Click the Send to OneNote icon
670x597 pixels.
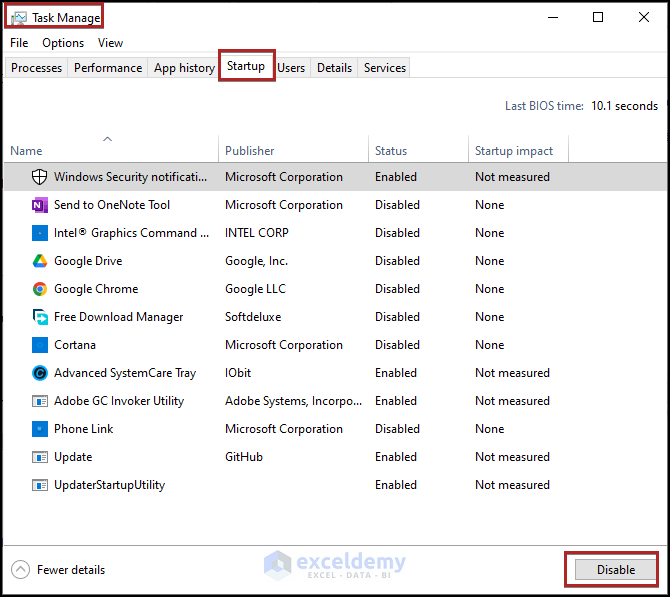(x=40, y=205)
